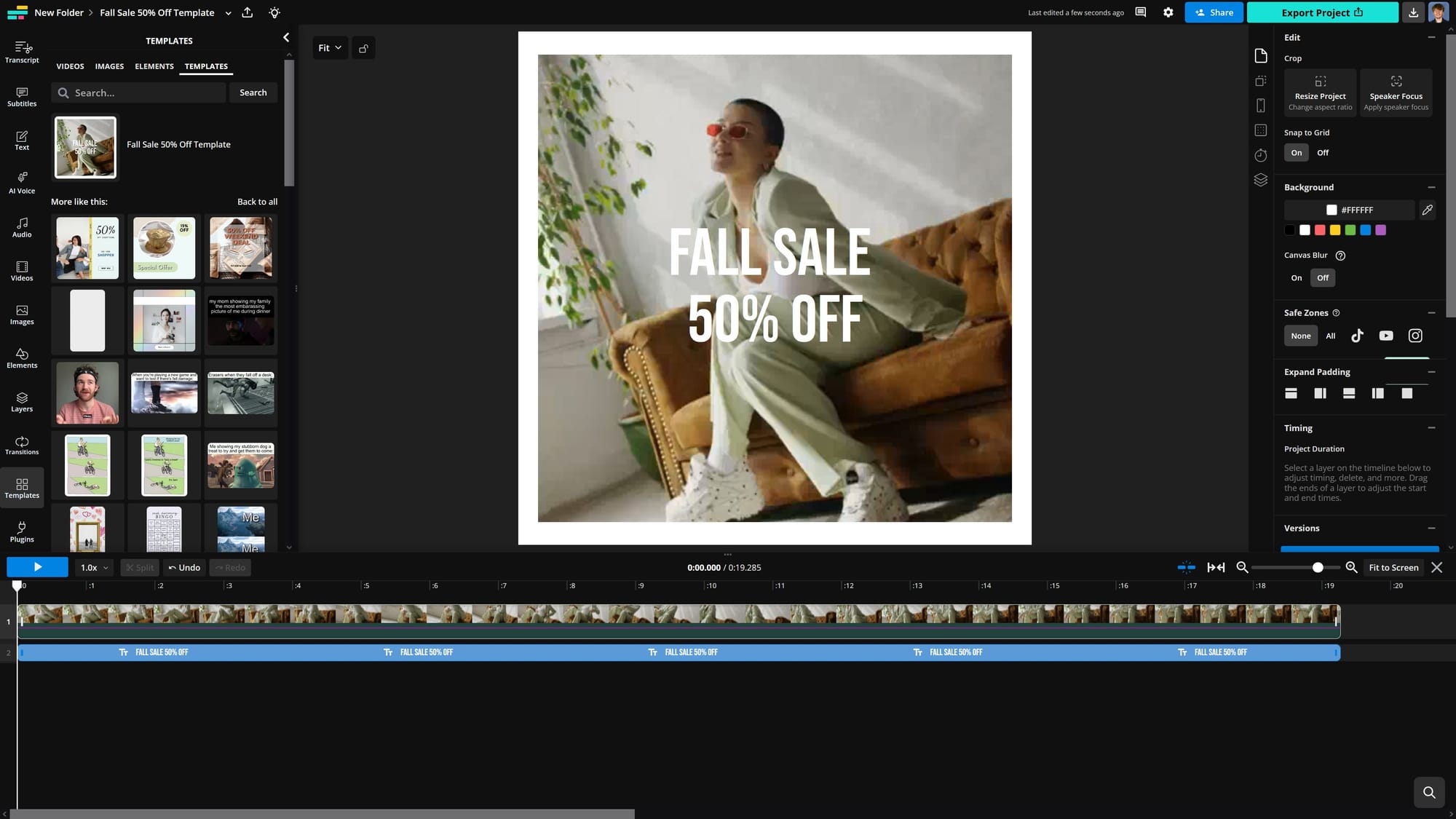Turn off Snap to Grid
This screenshot has width=1456, height=819.
point(1323,152)
